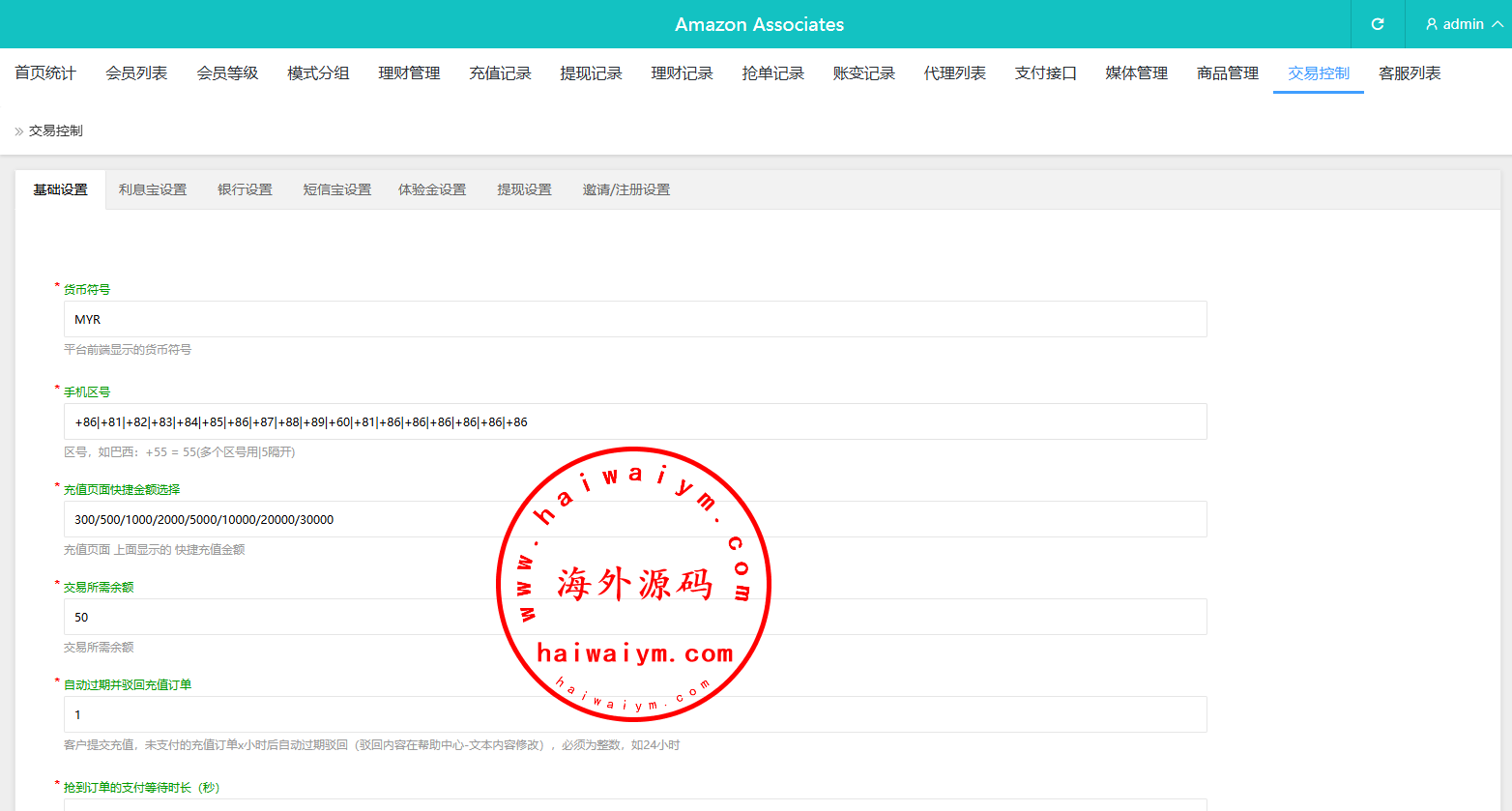1512x811 pixels.
Task: Select the 提现设置 tab
Action: pos(524,190)
